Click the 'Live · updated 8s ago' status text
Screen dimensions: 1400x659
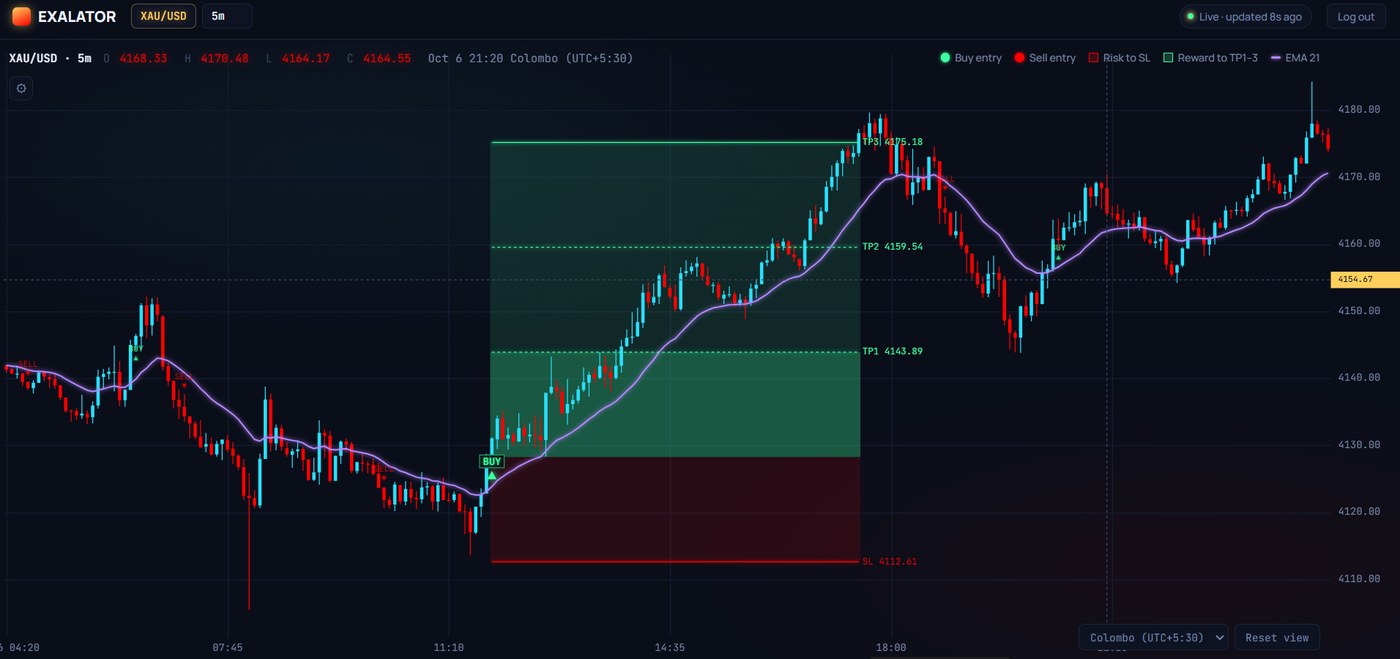click(x=1250, y=17)
